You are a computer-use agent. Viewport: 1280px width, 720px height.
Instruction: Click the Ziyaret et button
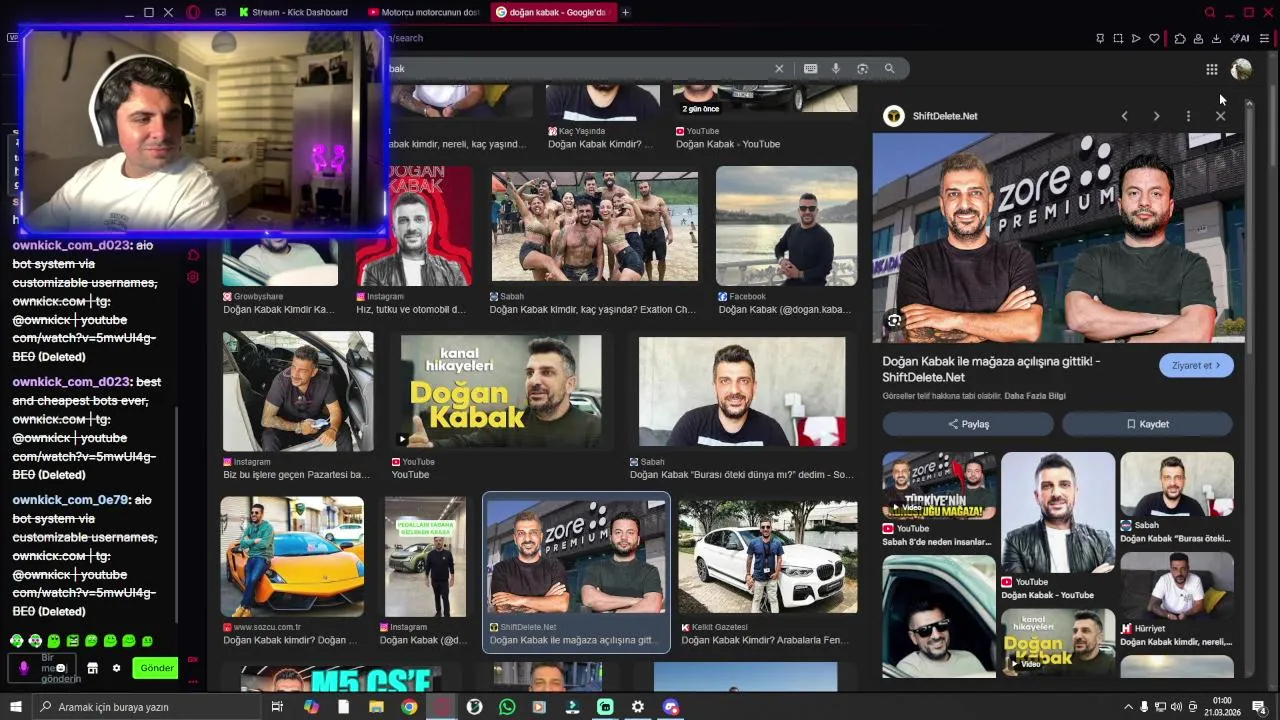1196,366
